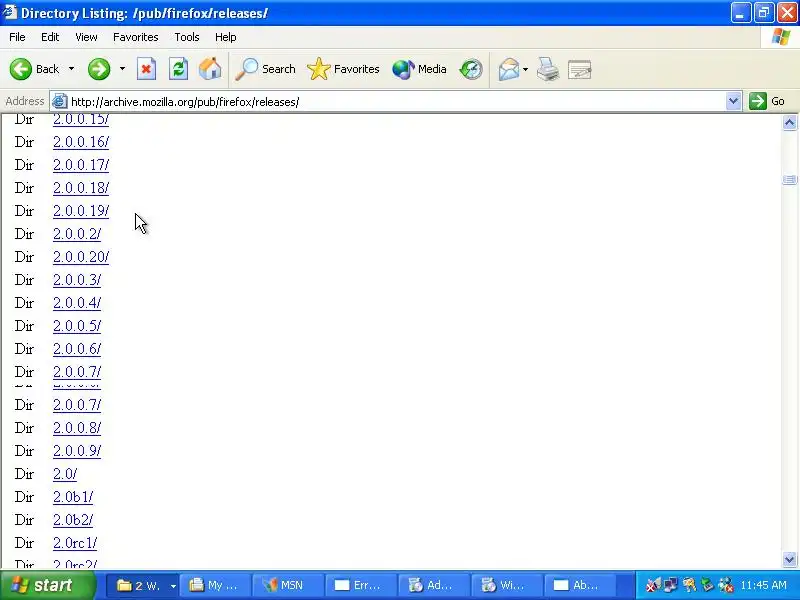
Task: Open the Edit menu
Action: coord(50,37)
